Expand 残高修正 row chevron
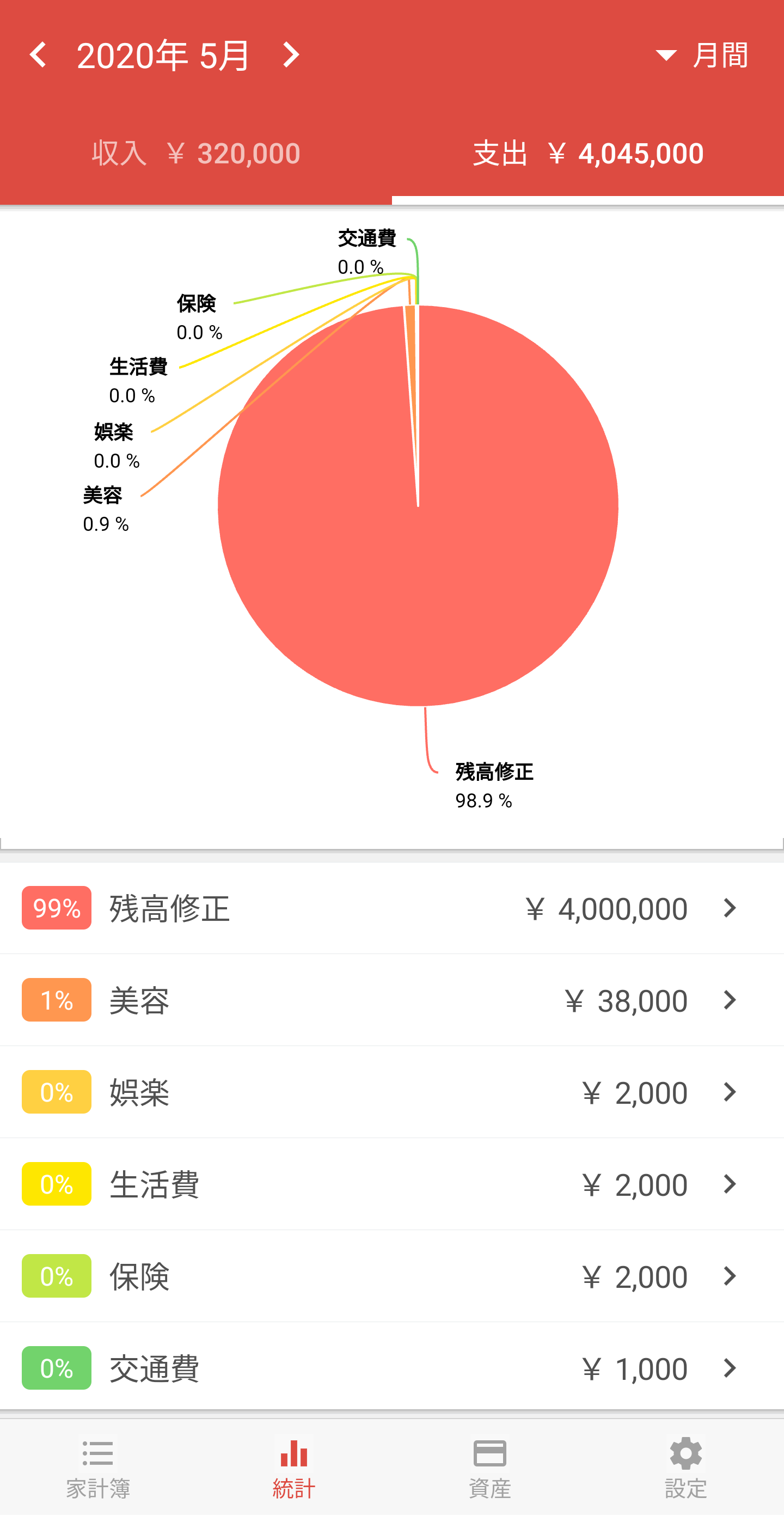This screenshot has height=1516, width=784. [730, 908]
